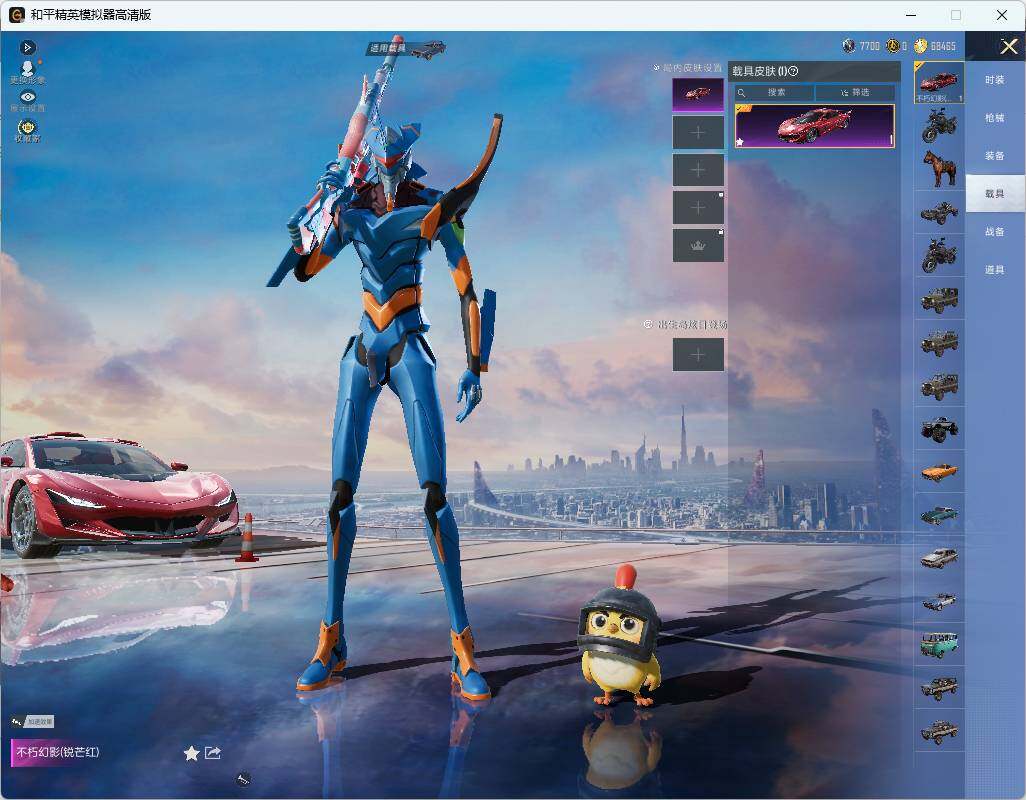The height and width of the screenshot is (800, 1026).
Task: Click the 7700 currency counter
Action: 861,46
